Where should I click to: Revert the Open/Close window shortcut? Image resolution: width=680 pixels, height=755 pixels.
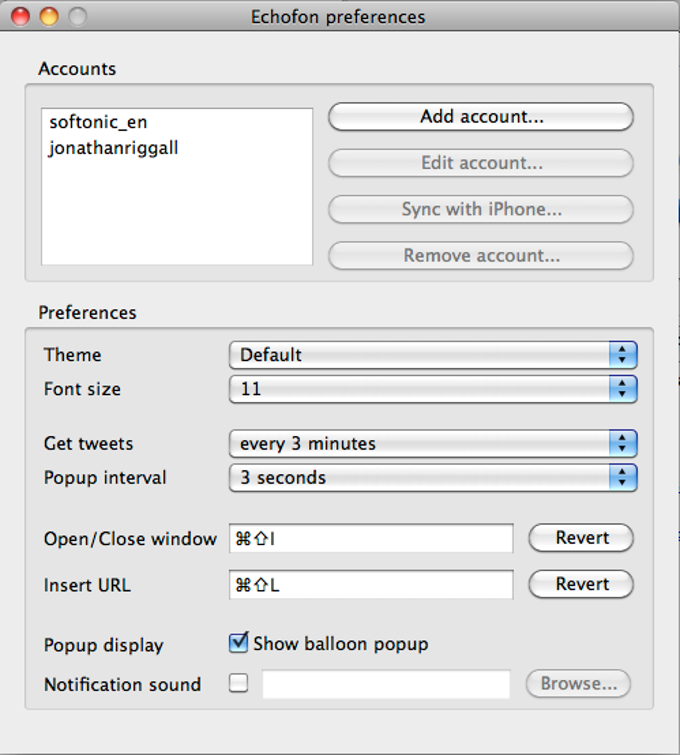click(x=581, y=538)
